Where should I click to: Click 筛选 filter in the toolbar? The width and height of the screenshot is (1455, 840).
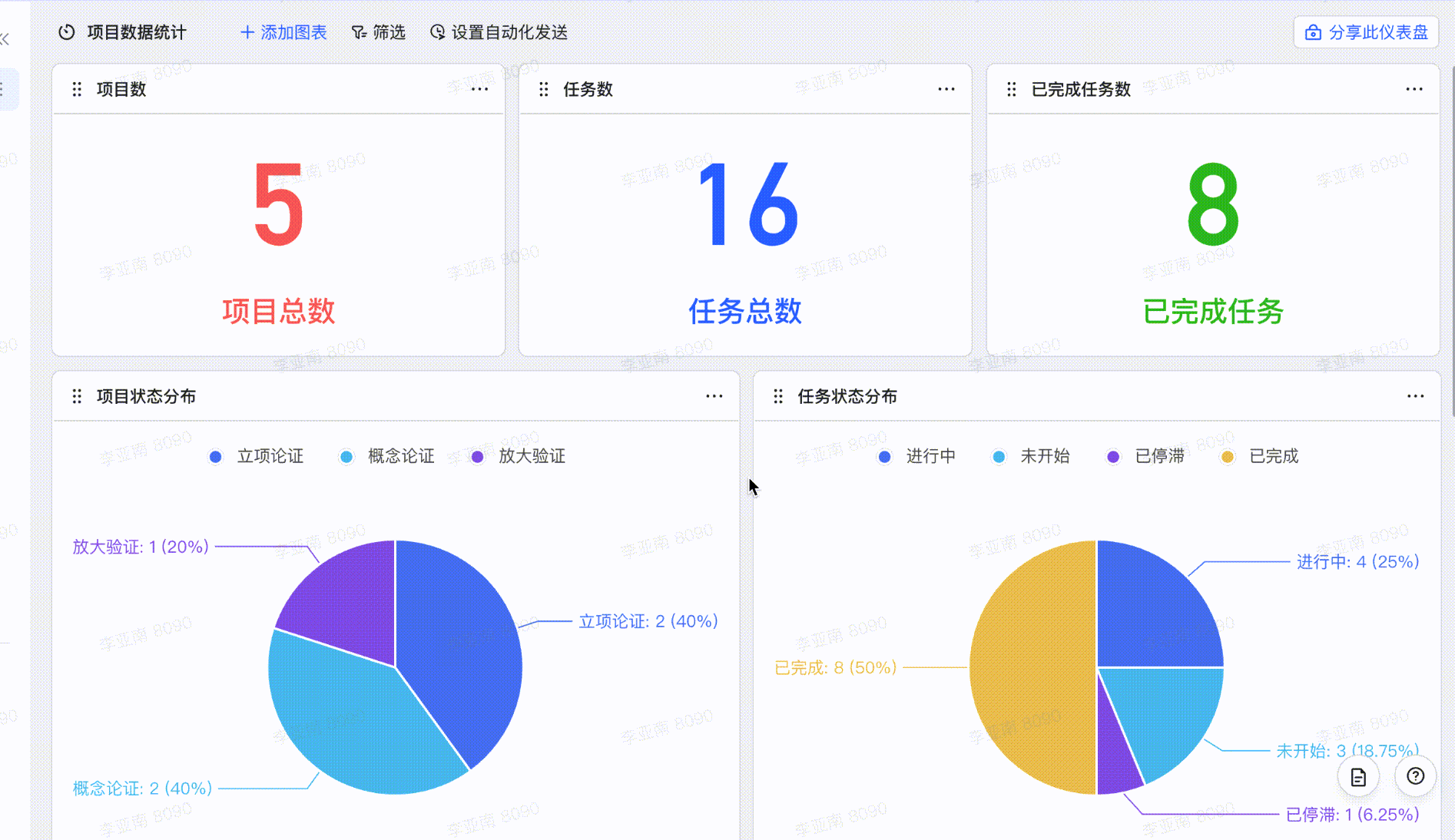(x=378, y=32)
